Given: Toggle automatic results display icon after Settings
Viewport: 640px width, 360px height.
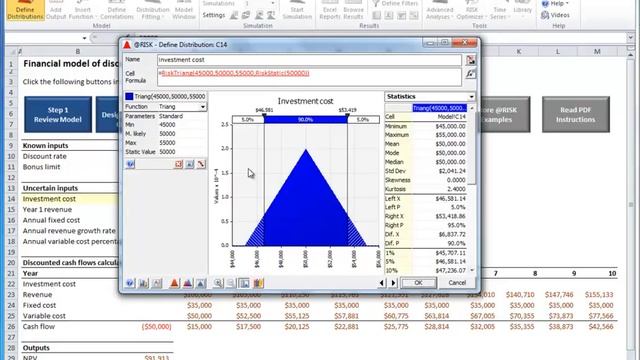Looking at the screenshot, I should click(x=246, y=16).
